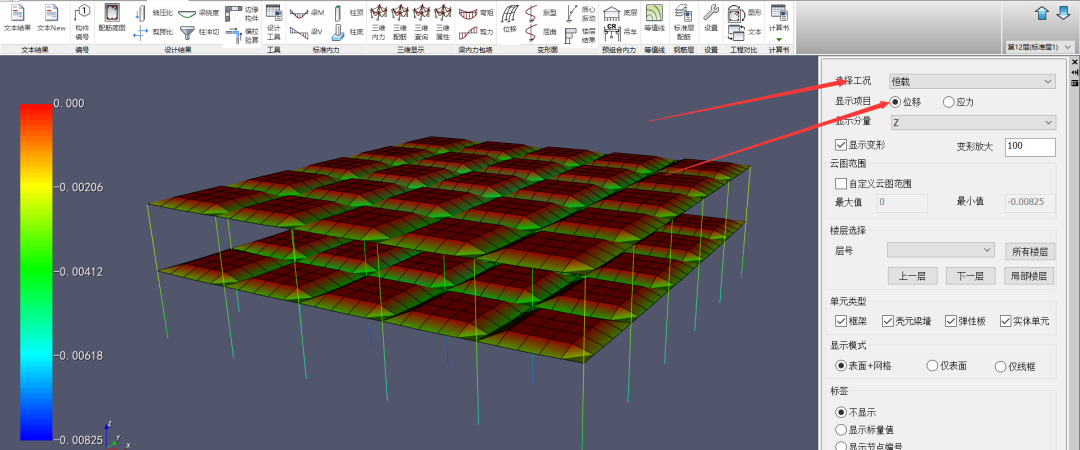1080x450 pixels.
Task: Open 图形 graphic project comparison
Action: [745, 13]
